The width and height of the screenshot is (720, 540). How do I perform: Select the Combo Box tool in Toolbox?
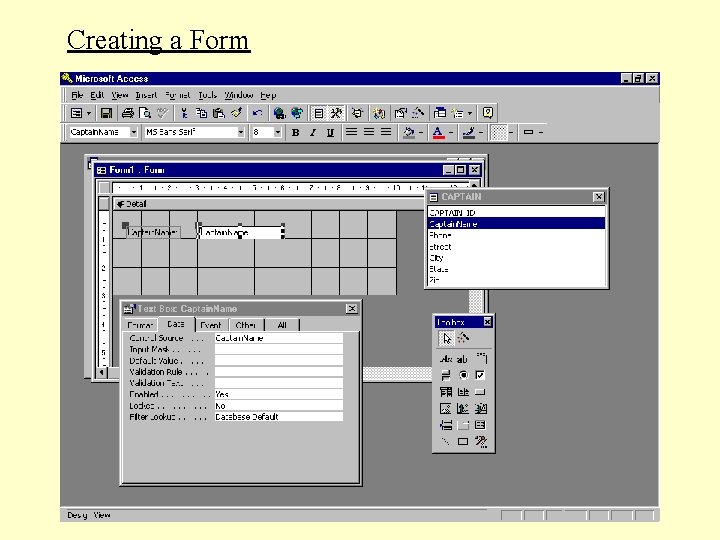point(446,392)
